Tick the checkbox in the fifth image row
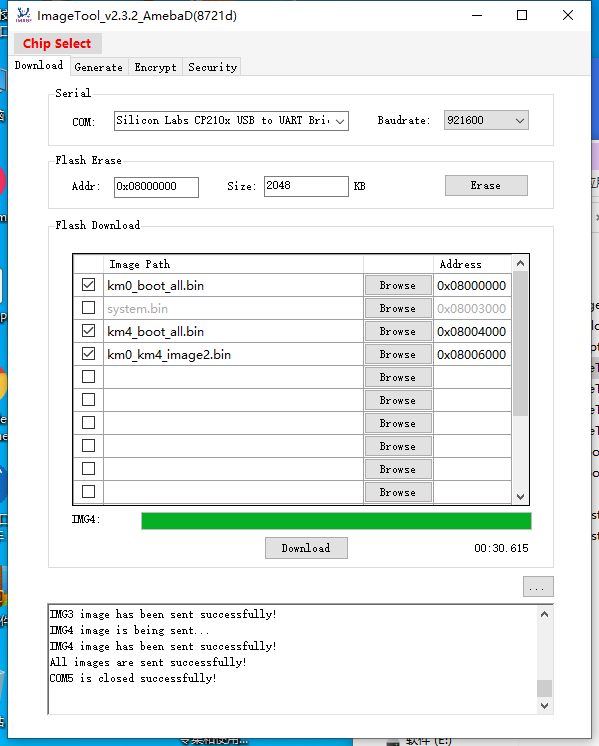The height and width of the screenshot is (746, 599). (88, 377)
